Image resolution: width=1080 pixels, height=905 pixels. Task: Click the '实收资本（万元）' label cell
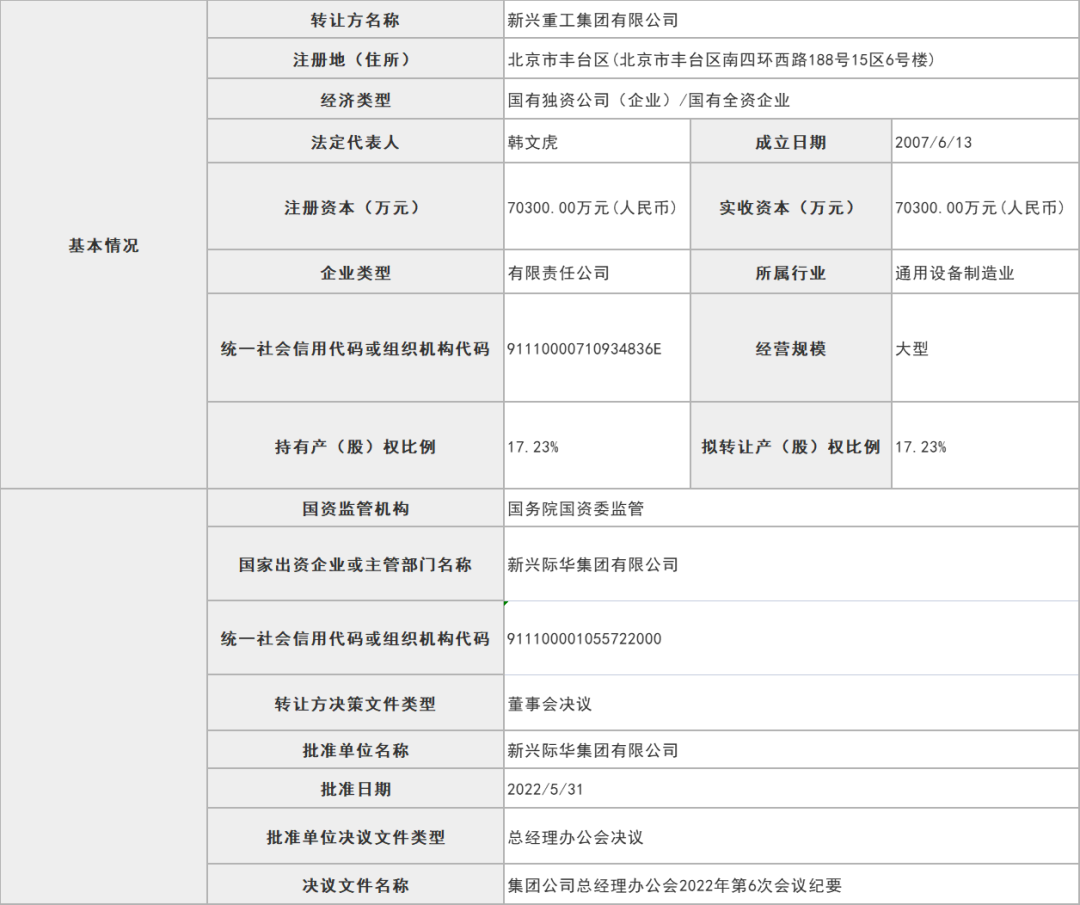[x=791, y=207]
